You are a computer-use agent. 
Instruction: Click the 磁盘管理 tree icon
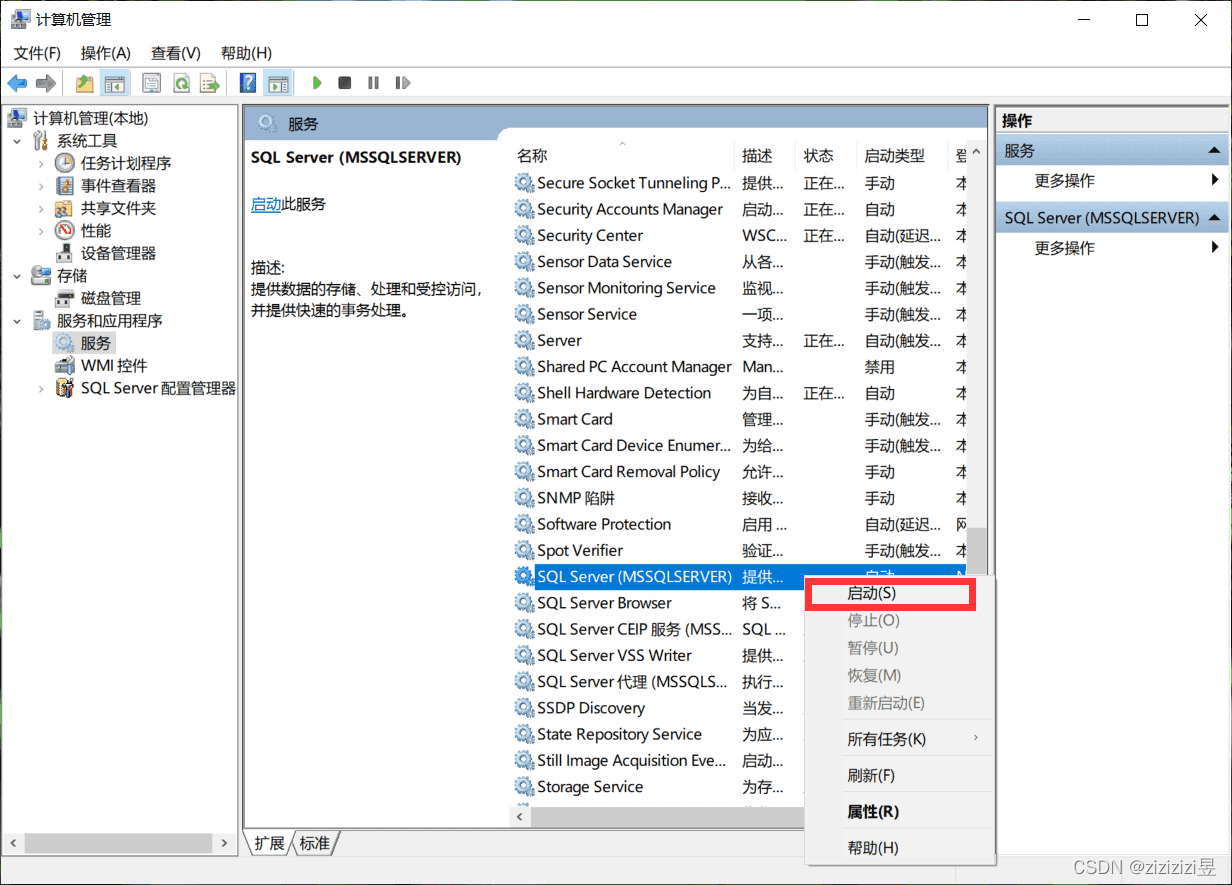(x=64, y=298)
